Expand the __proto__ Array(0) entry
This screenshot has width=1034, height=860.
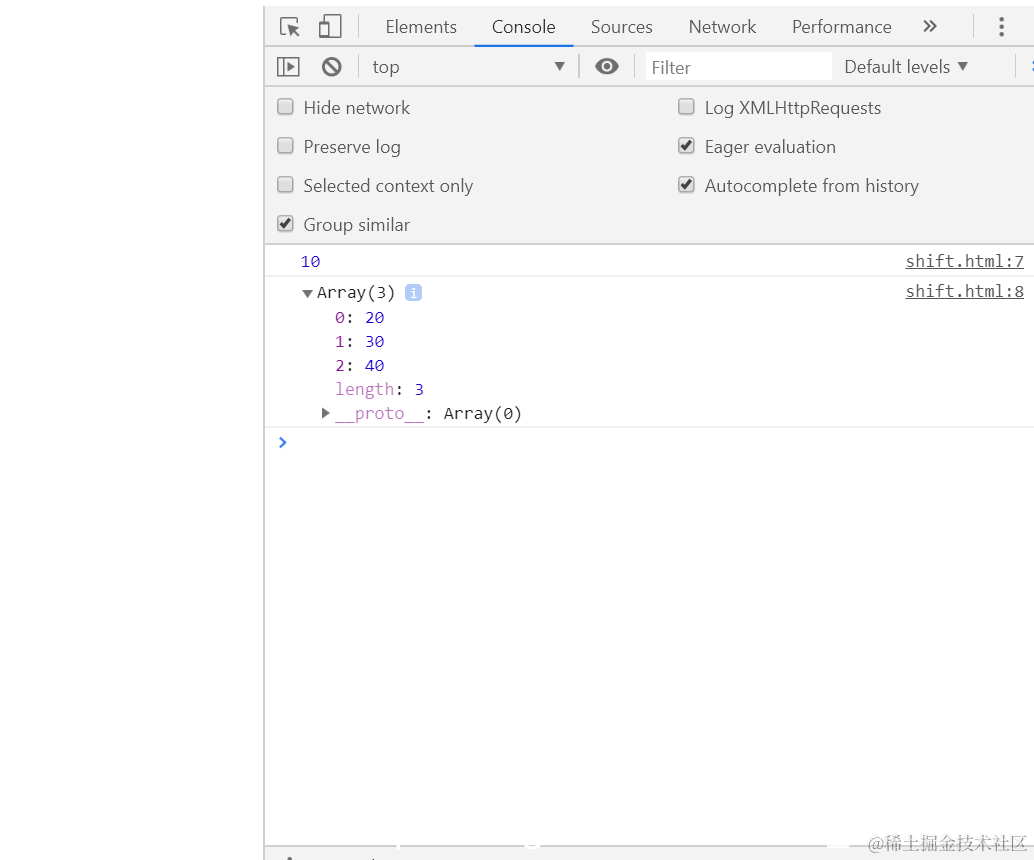pos(325,414)
